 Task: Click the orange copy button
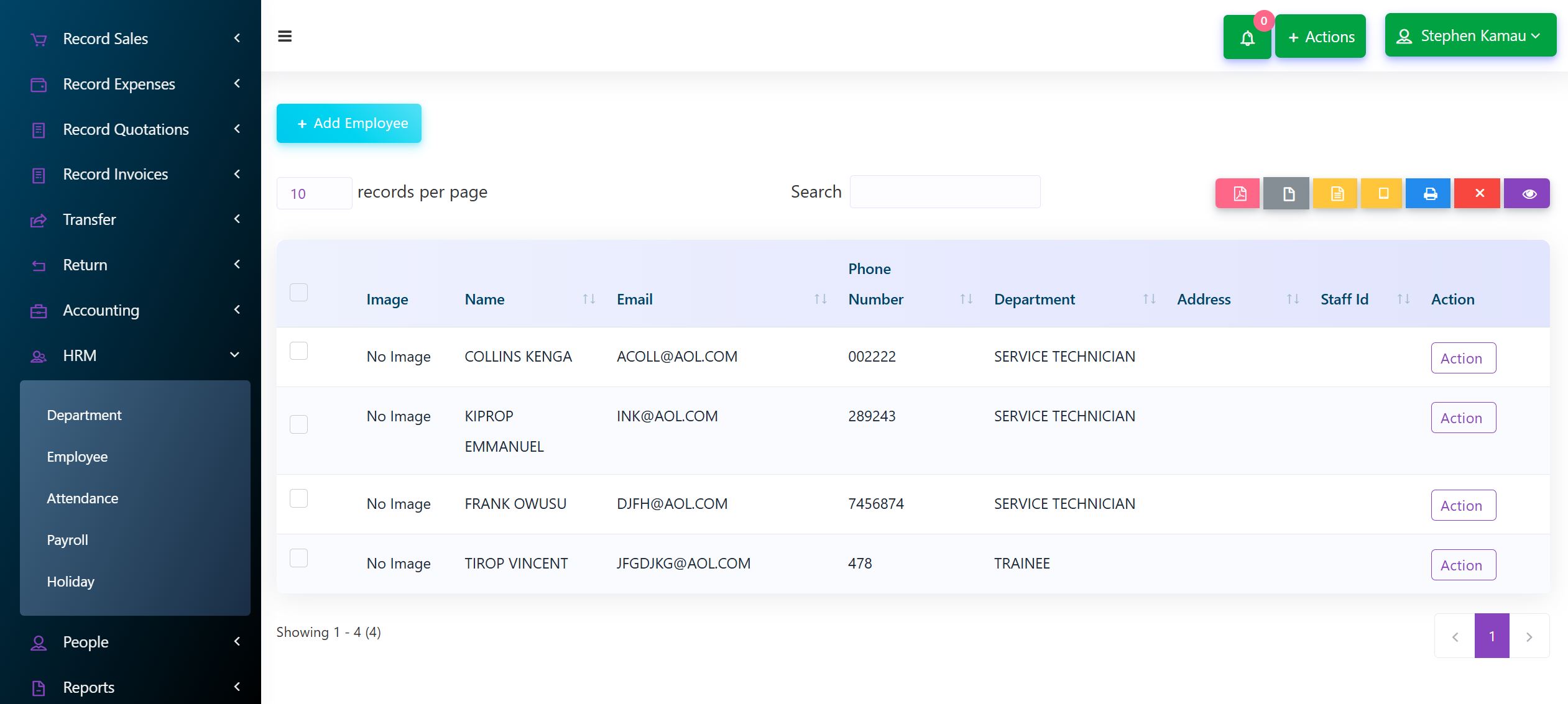(1381, 193)
